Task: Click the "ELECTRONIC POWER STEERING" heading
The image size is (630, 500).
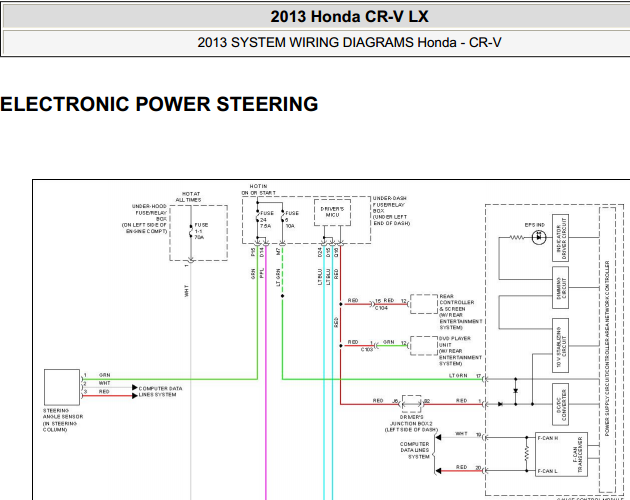Action: (x=159, y=104)
